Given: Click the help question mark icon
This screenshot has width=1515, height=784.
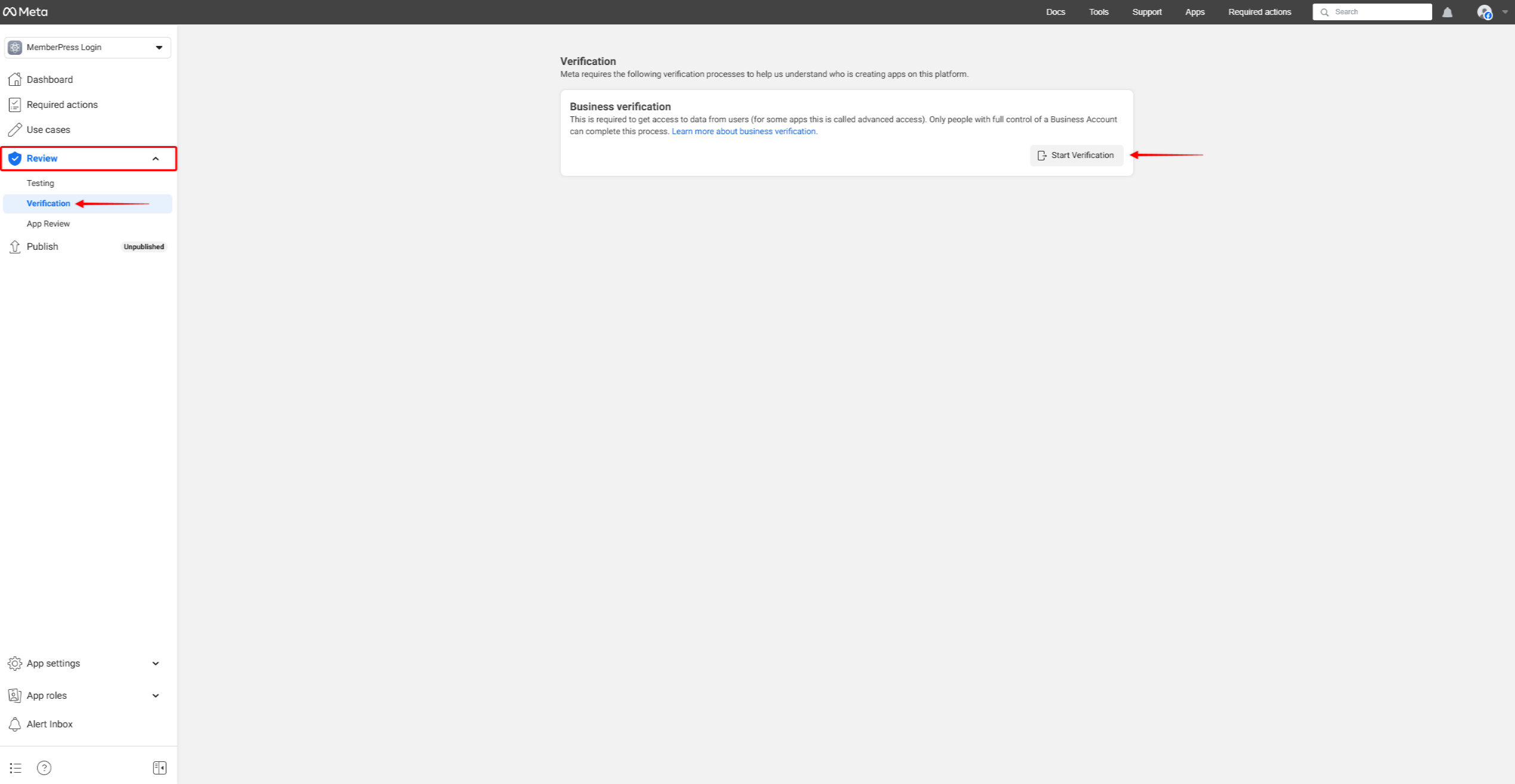Looking at the screenshot, I should click(44, 768).
